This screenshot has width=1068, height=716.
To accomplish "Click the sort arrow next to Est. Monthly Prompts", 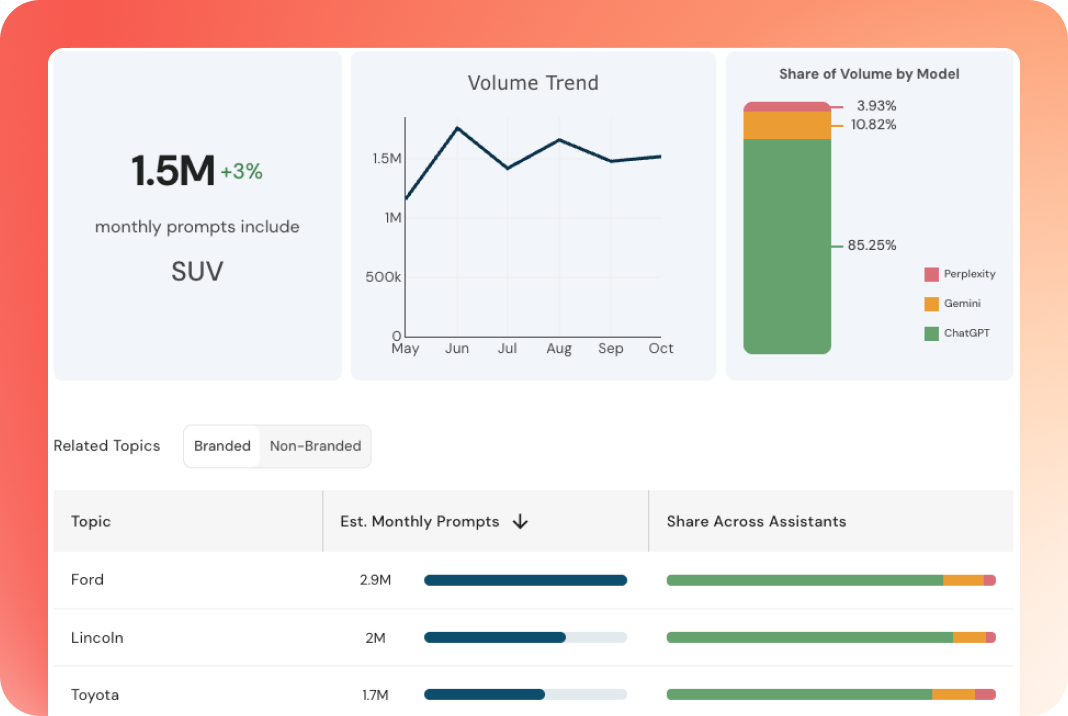I will pyautogui.click(x=519, y=521).
